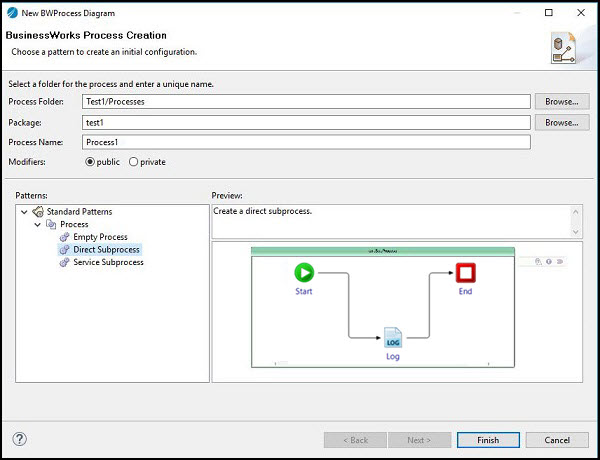Click the Log label in preview
The image size is (600, 460).
coord(393,356)
